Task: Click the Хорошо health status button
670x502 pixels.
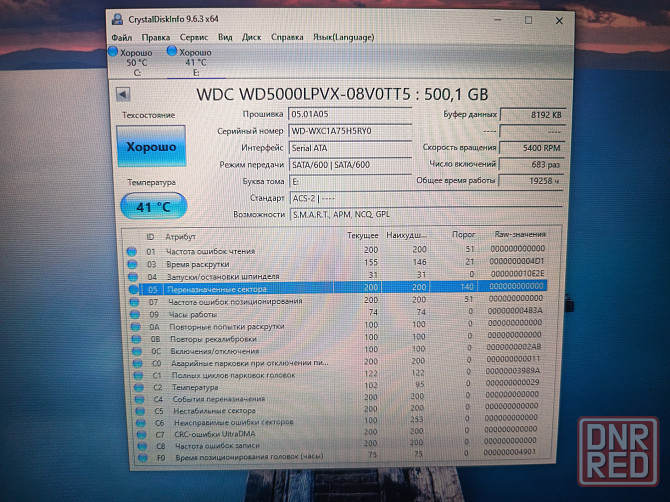Action: tap(151, 147)
